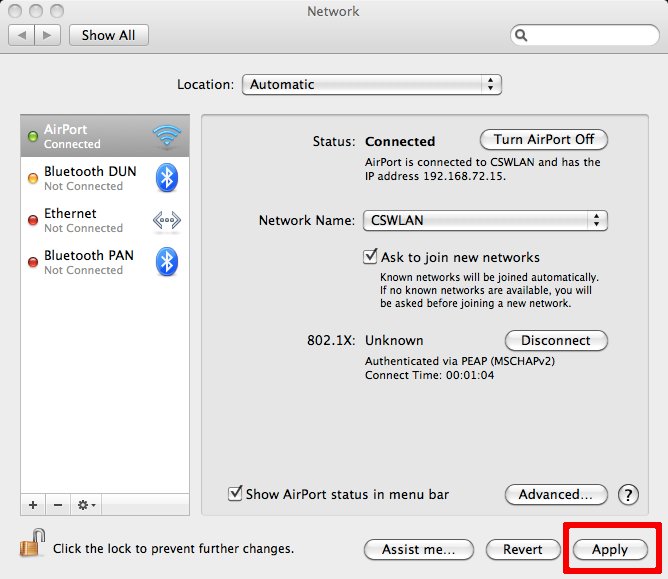Click the Network window title

tap(333, 11)
